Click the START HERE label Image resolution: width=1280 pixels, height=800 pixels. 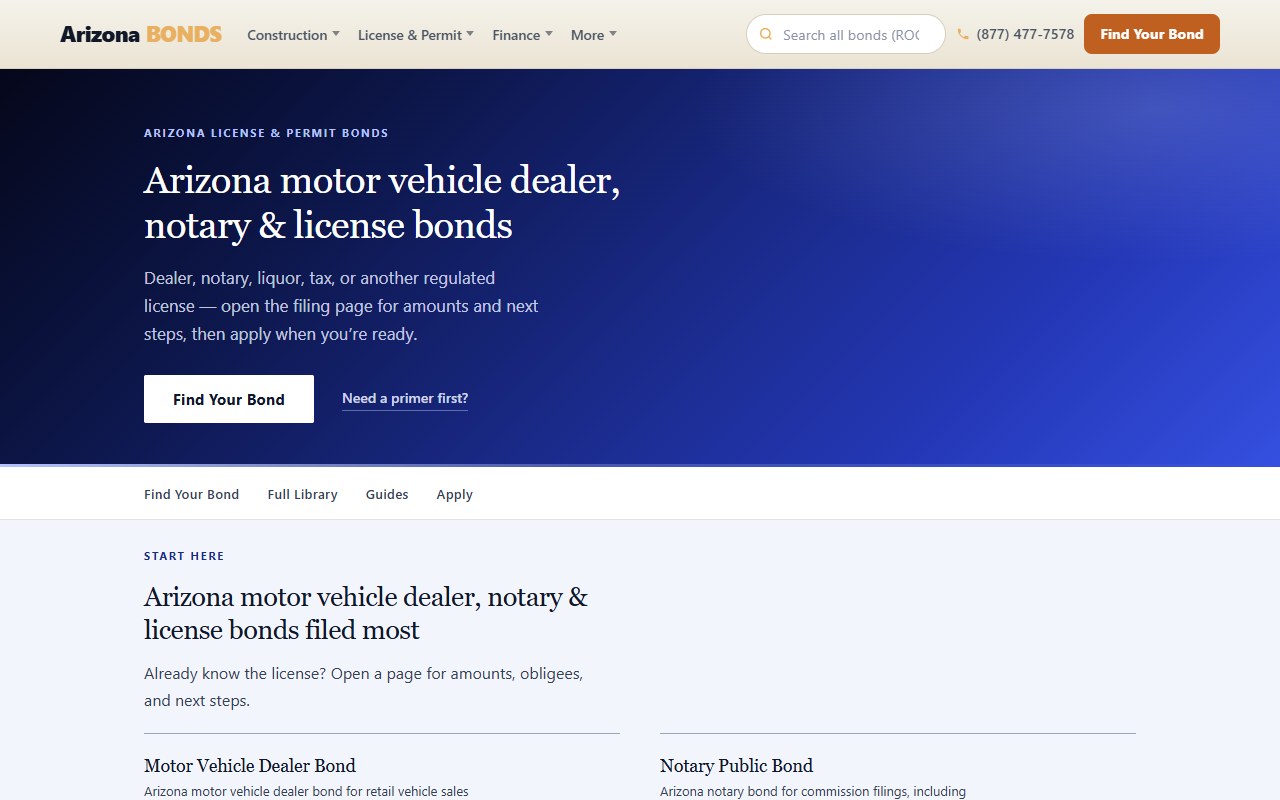click(x=184, y=556)
